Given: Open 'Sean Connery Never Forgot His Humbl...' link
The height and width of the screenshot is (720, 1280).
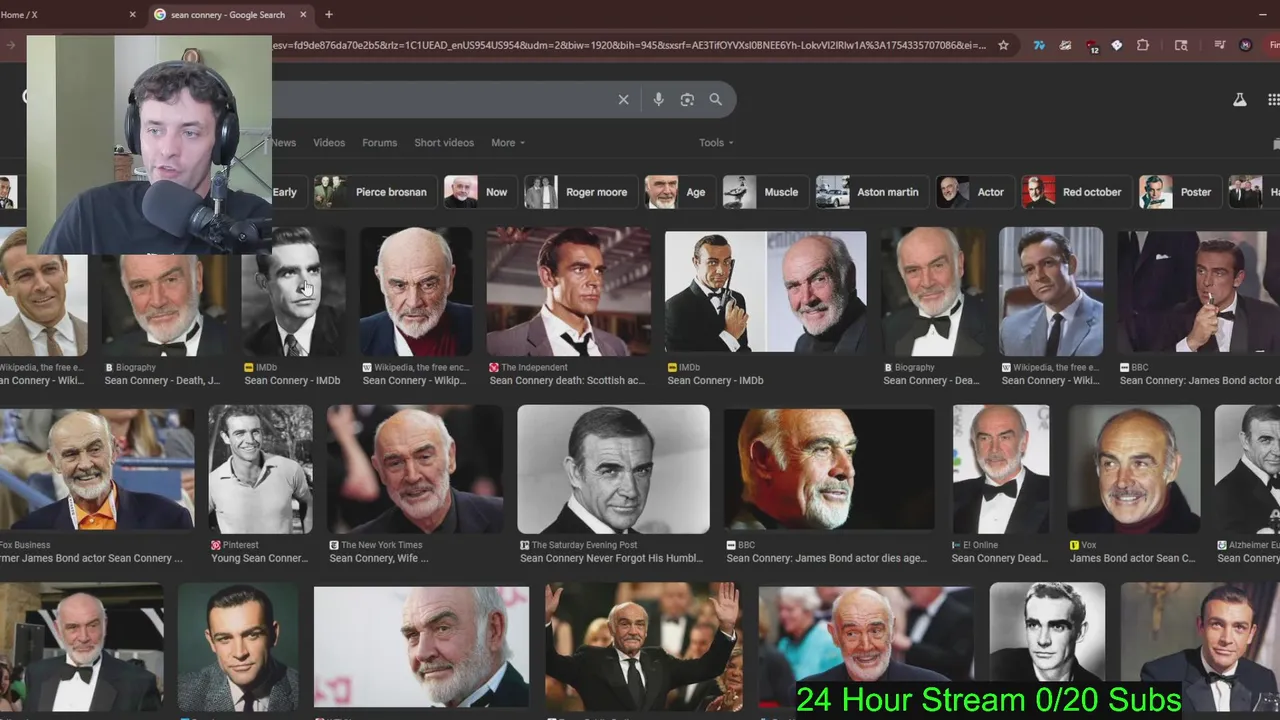Looking at the screenshot, I should [x=611, y=559].
